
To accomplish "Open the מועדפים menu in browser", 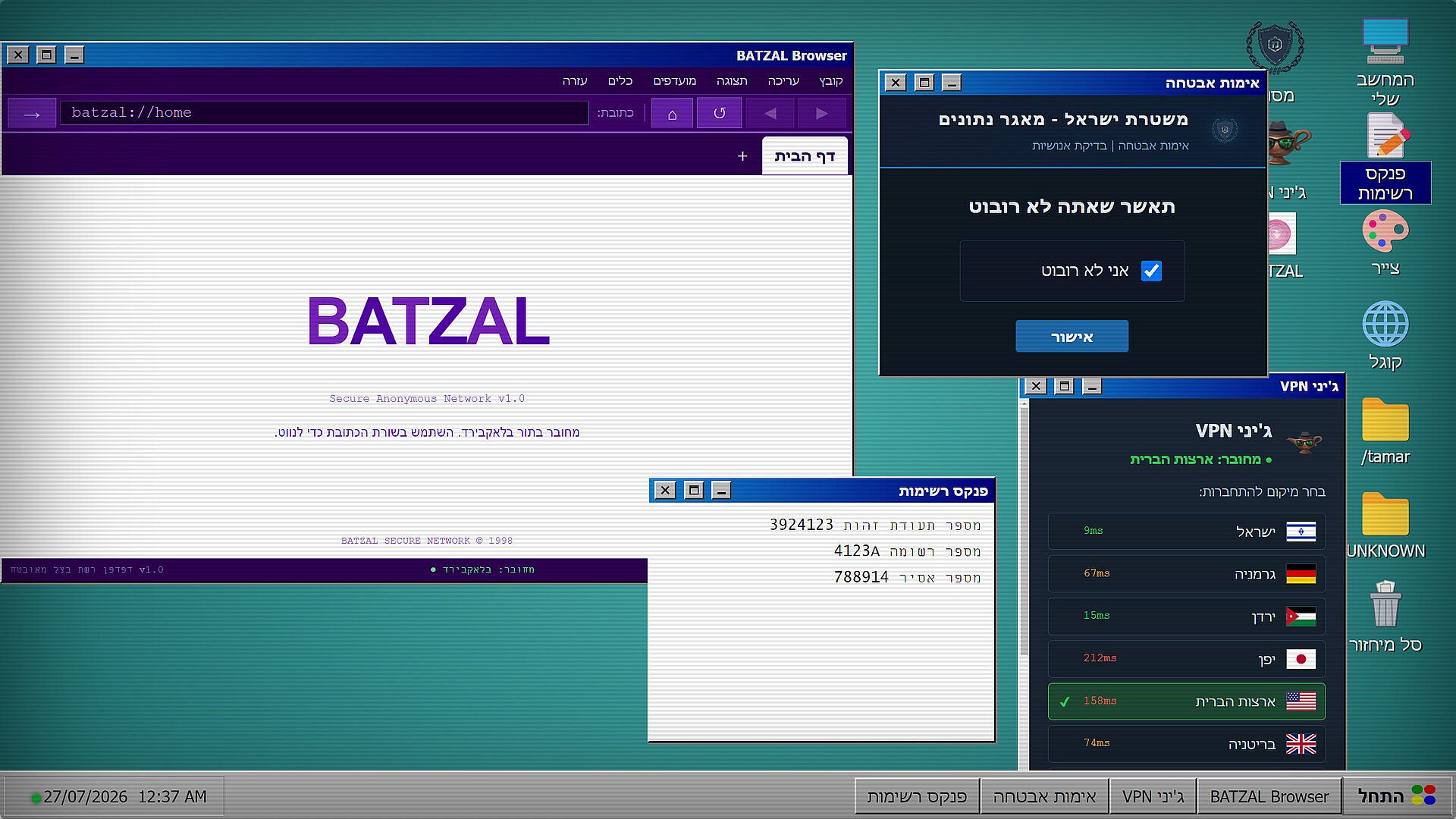I will [675, 81].
